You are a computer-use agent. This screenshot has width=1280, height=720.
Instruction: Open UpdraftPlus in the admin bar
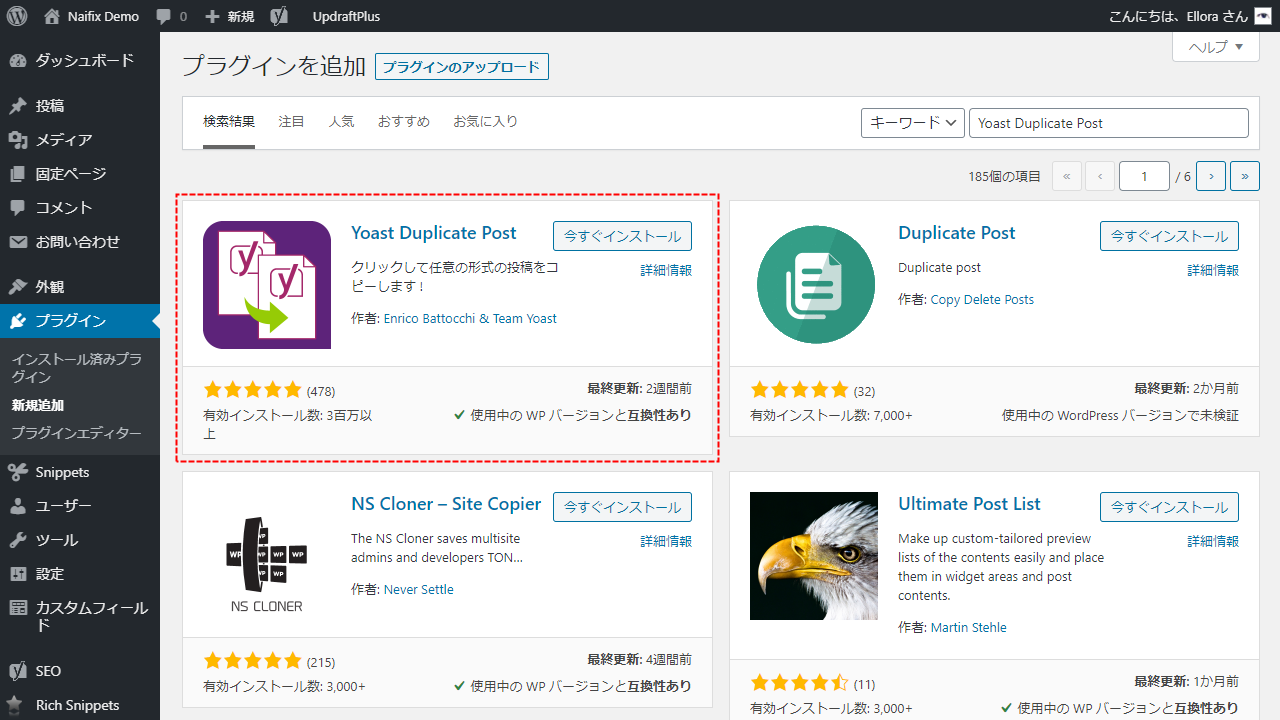346,16
